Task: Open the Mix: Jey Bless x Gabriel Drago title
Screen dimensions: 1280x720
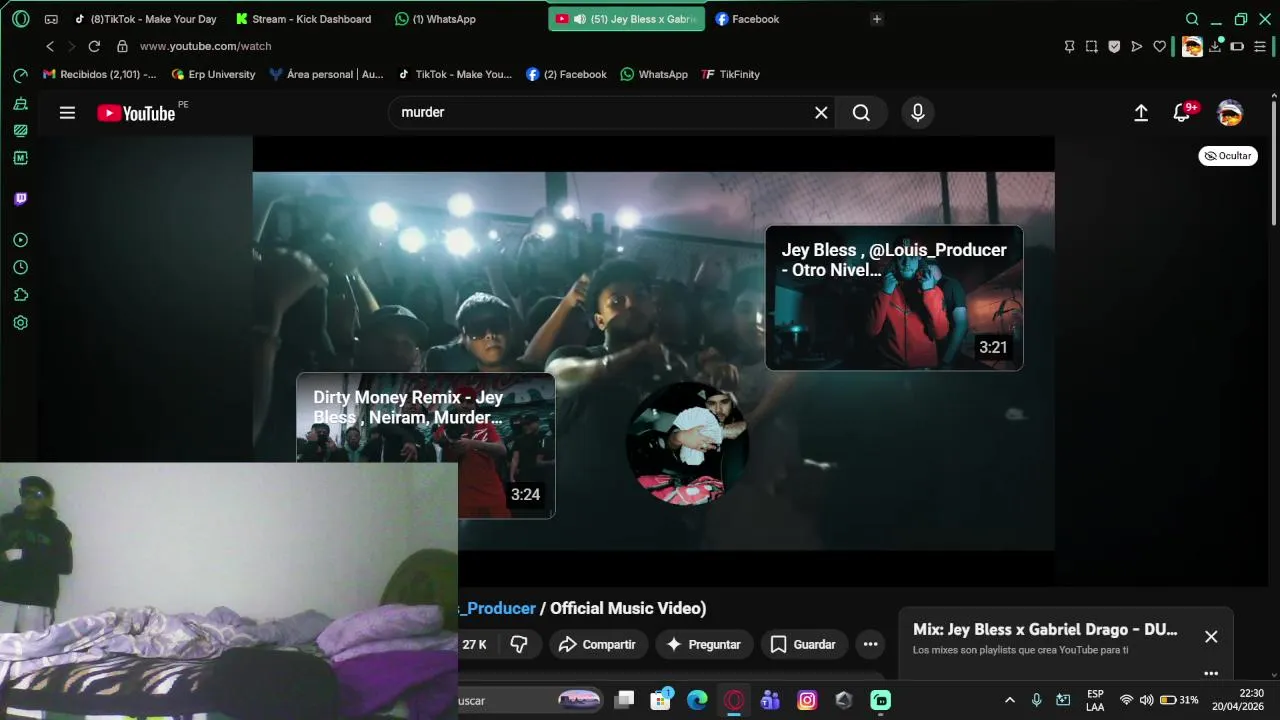Action: [1045, 630]
